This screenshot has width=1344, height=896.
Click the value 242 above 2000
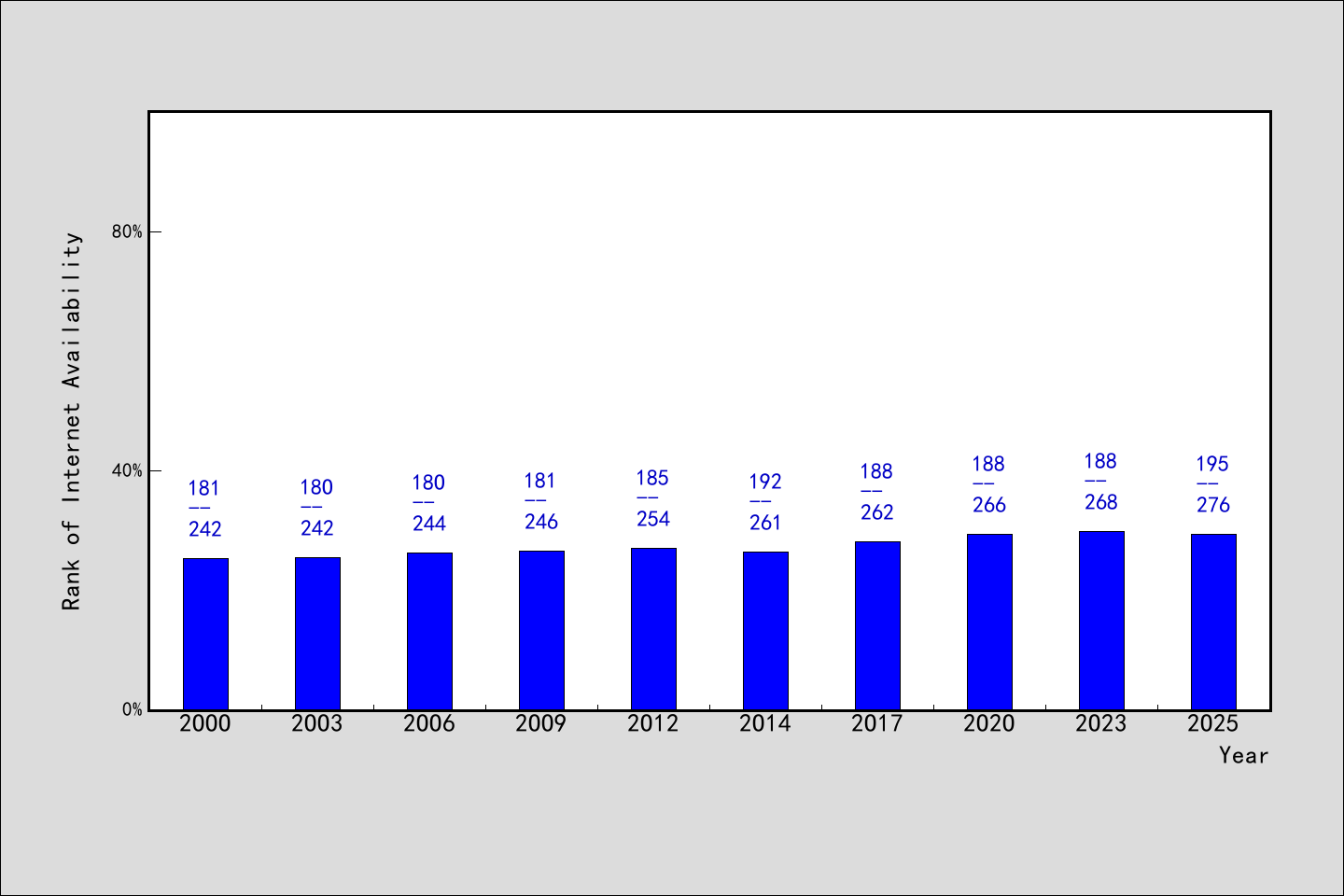tap(205, 529)
